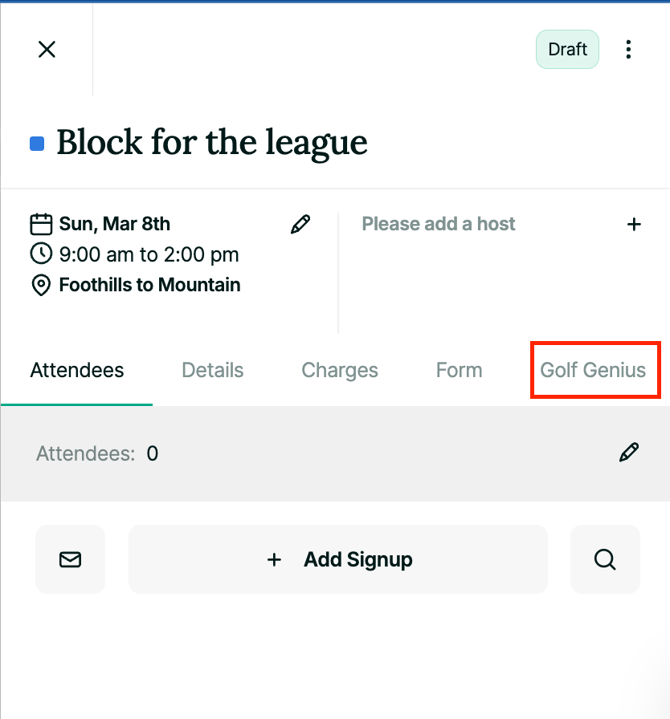Open the Details tab
Image resolution: width=670 pixels, height=719 pixels.
click(x=212, y=370)
